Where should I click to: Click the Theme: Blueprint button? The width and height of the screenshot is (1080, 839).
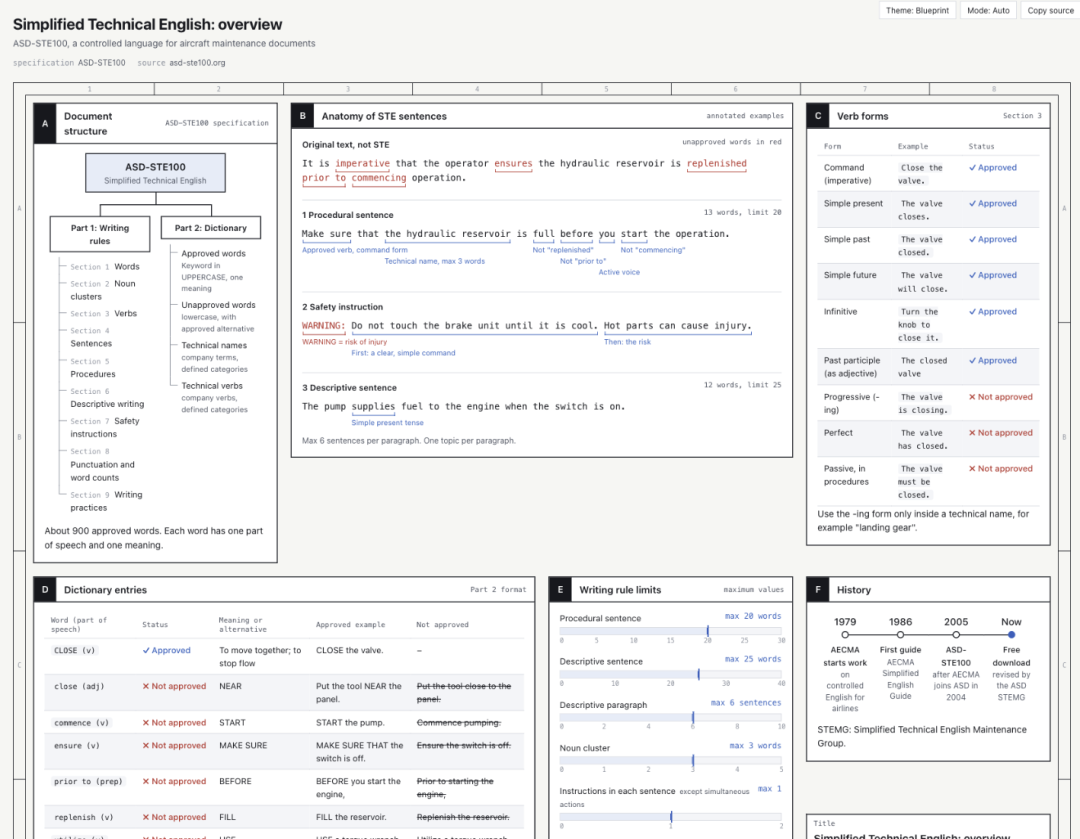point(917,10)
